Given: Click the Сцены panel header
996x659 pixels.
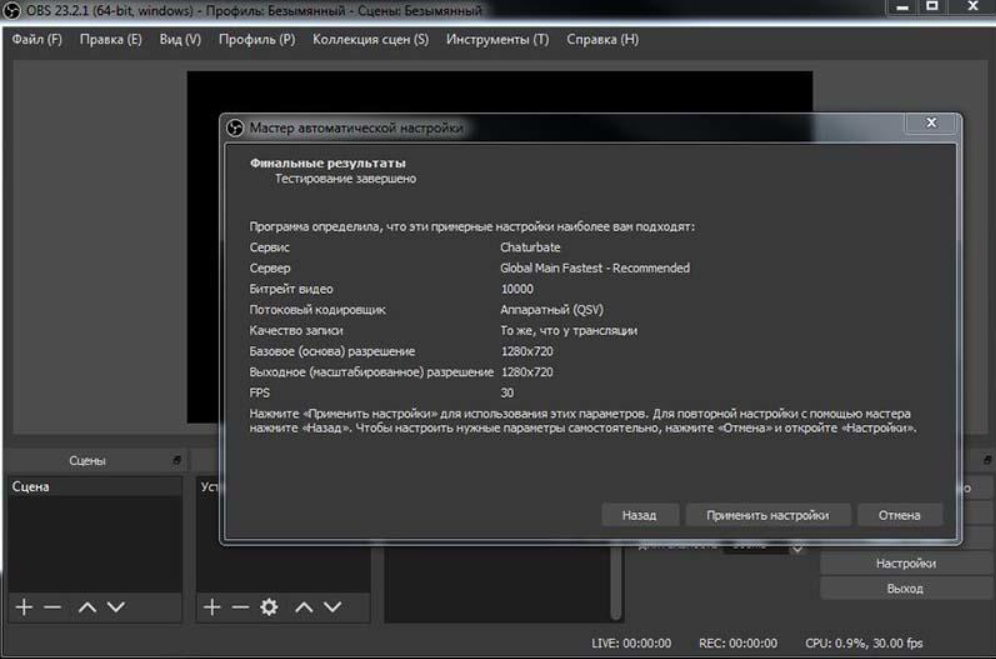Looking at the screenshot, I should [87, 461].
